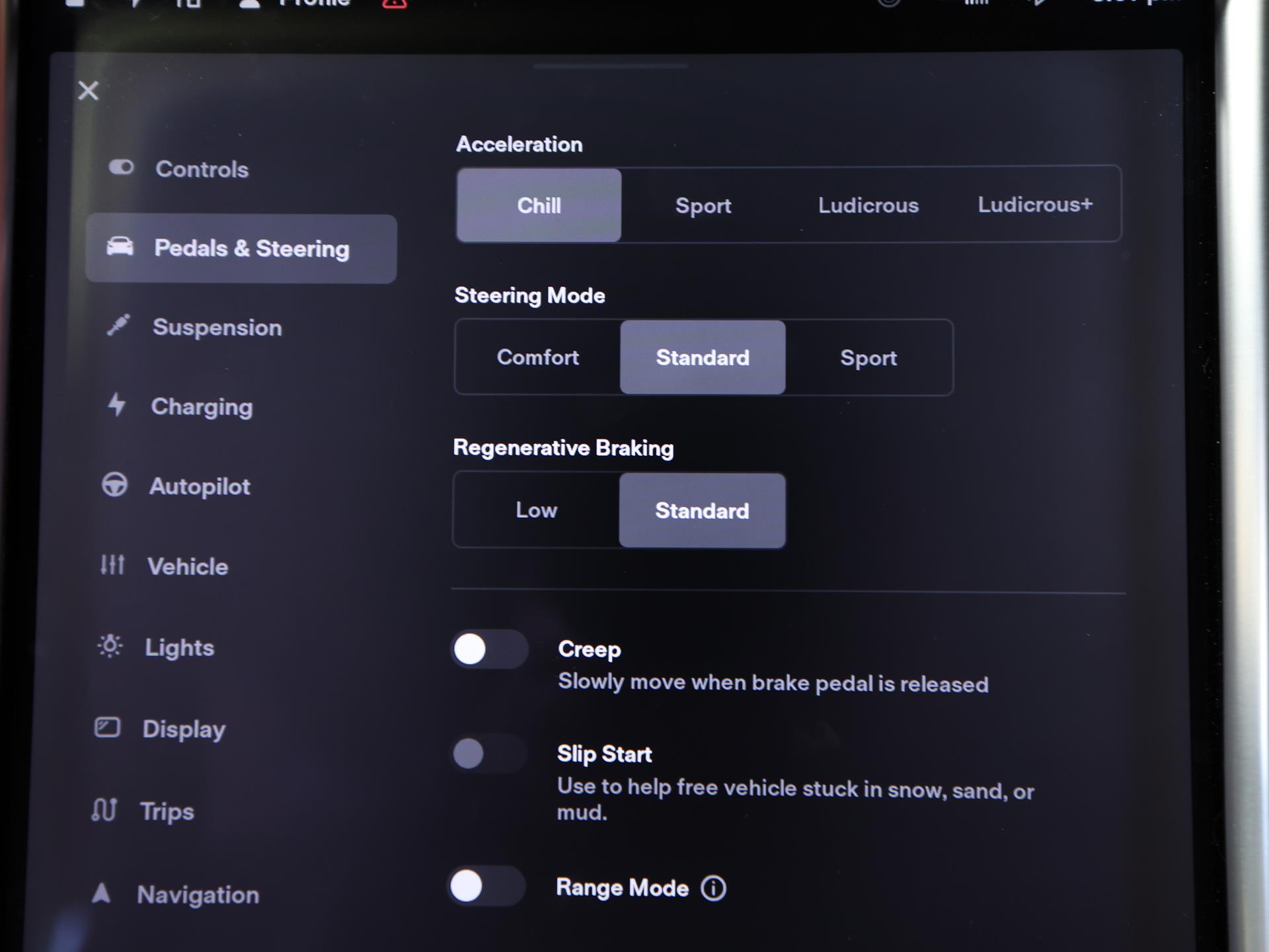Toggle the Creep switch
The height and width of the screenshot is (952, 1269).
pos(489,649)
